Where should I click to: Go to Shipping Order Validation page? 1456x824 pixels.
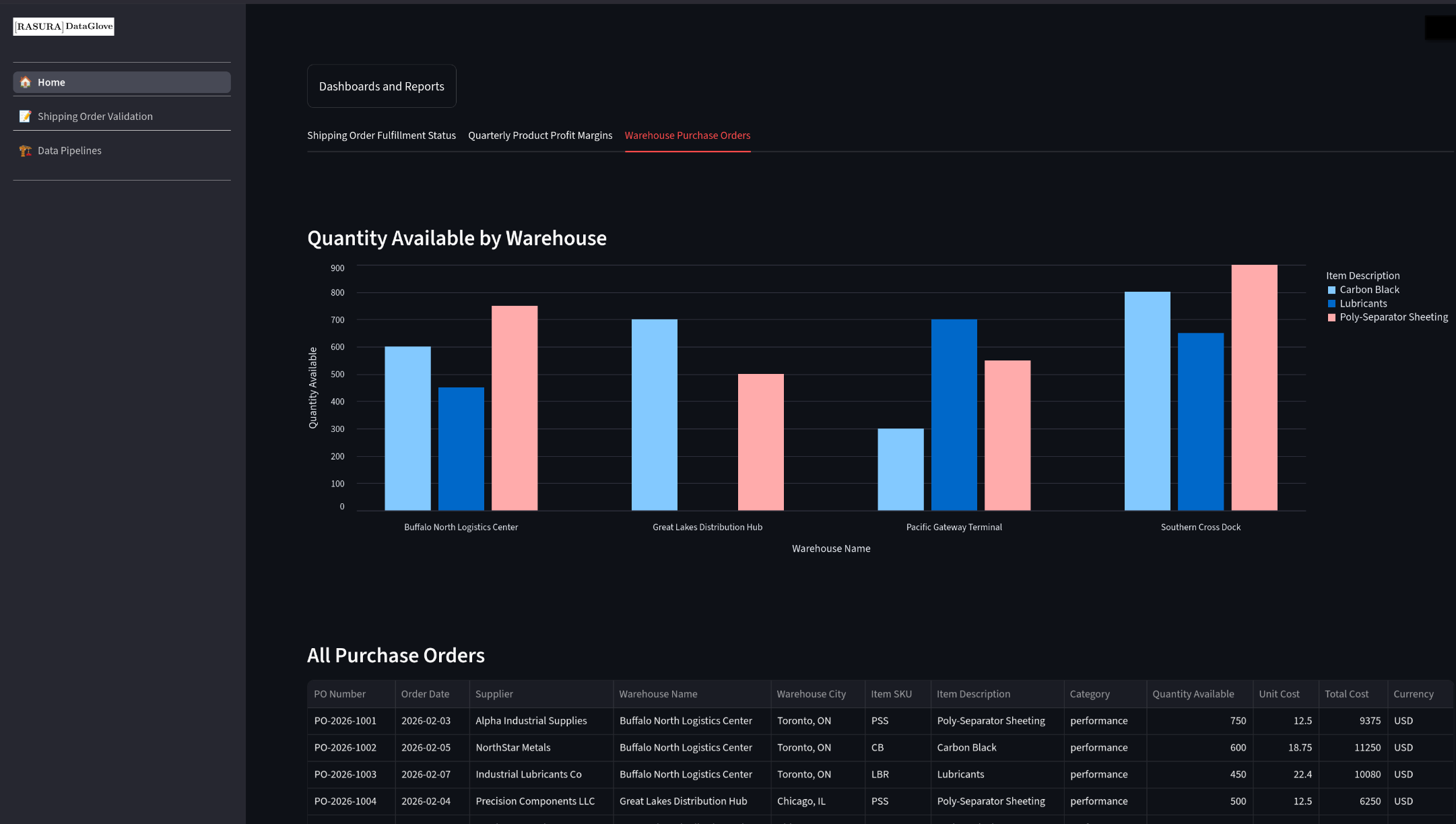click(x=122, y=117)
